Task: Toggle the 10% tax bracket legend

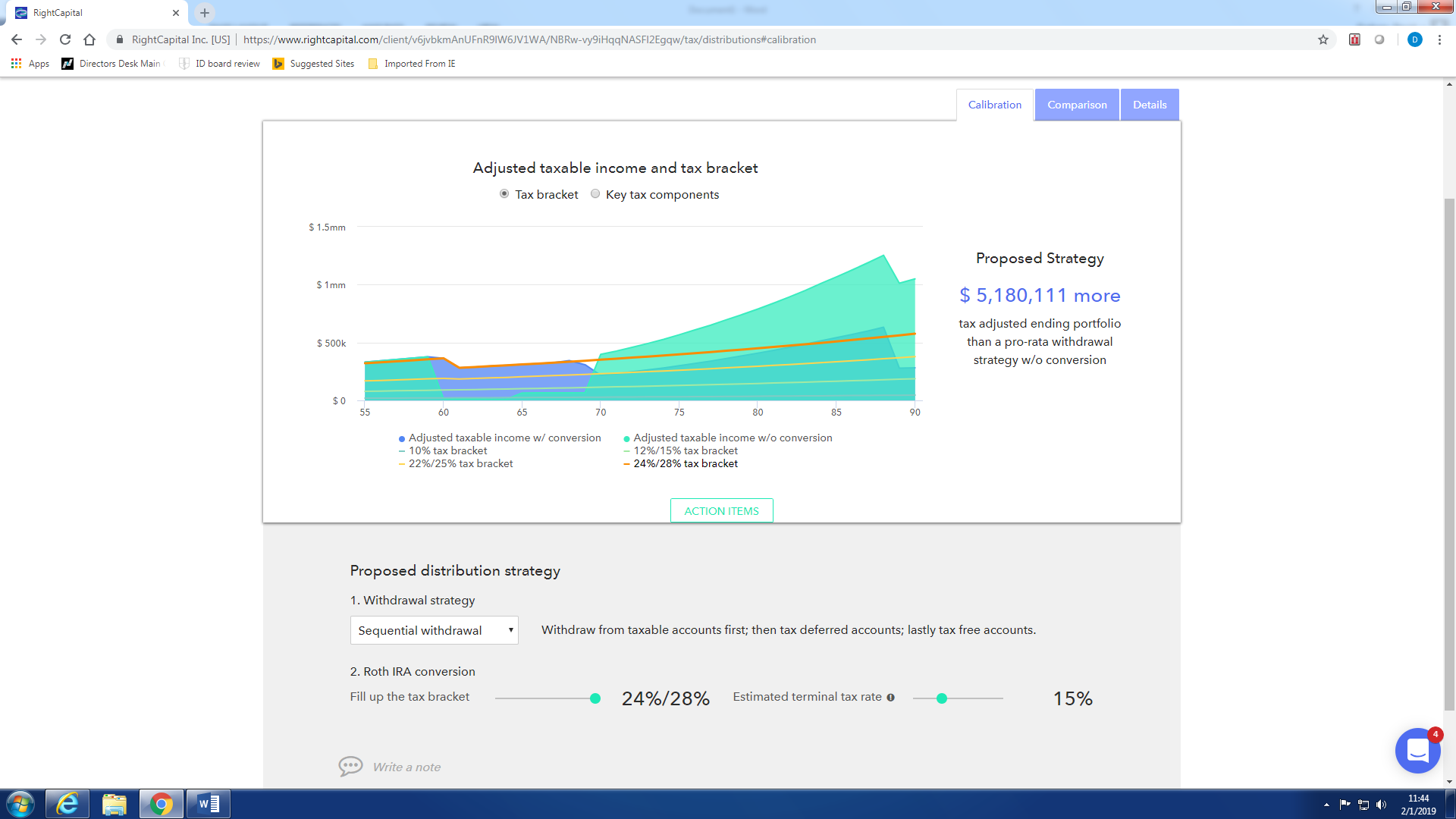Action: (443, 450)
